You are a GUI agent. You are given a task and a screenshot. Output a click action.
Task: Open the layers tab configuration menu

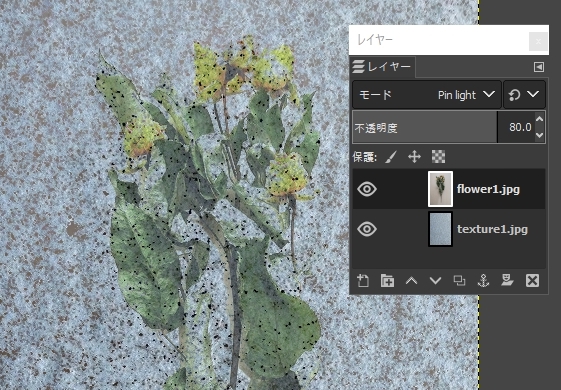click(539, 67)
